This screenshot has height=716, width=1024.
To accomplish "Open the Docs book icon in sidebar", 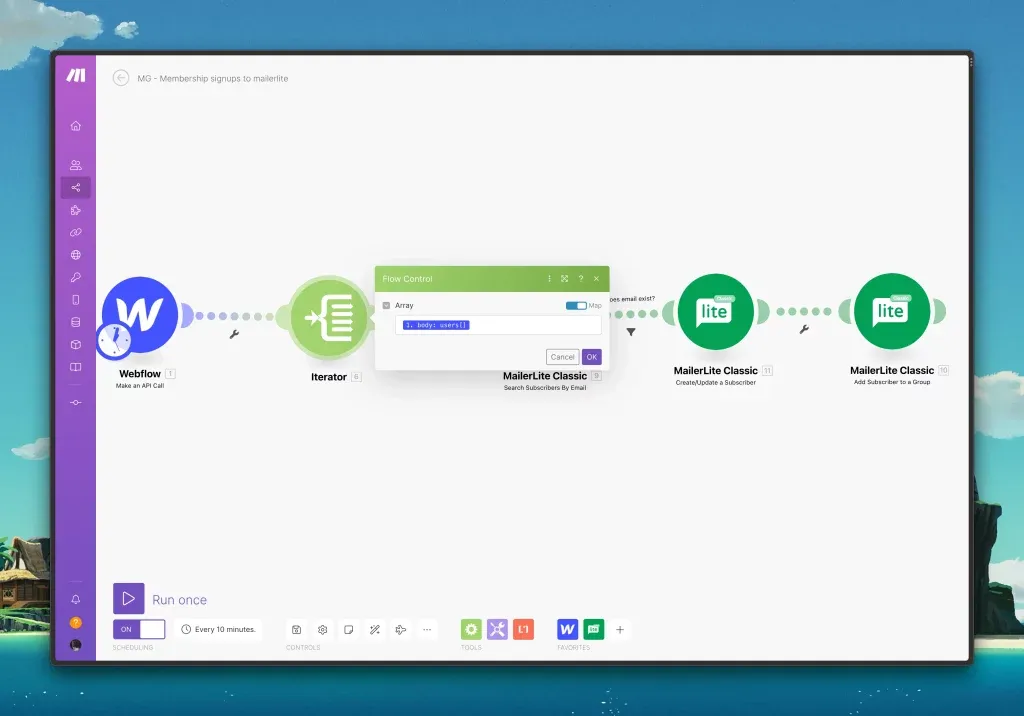I will 76,367.
